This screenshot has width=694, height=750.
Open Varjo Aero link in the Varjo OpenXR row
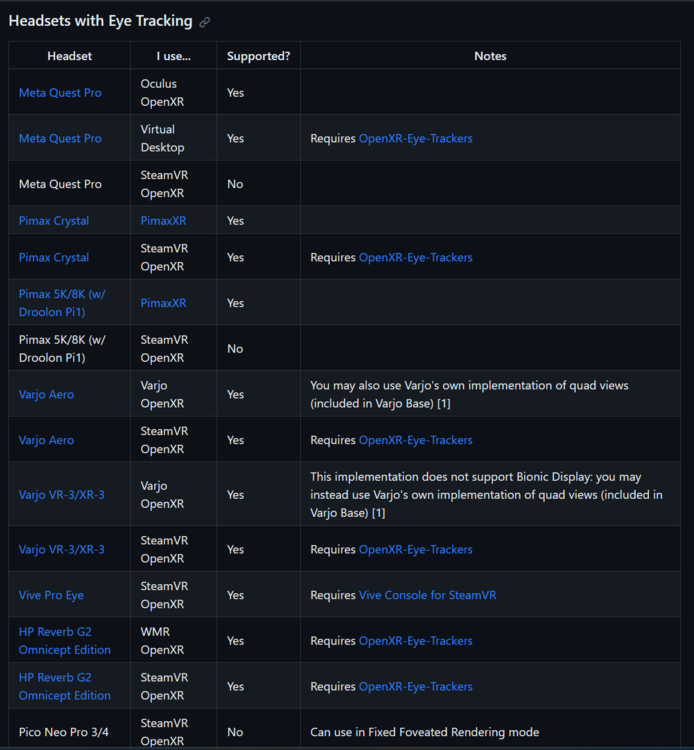46,395
